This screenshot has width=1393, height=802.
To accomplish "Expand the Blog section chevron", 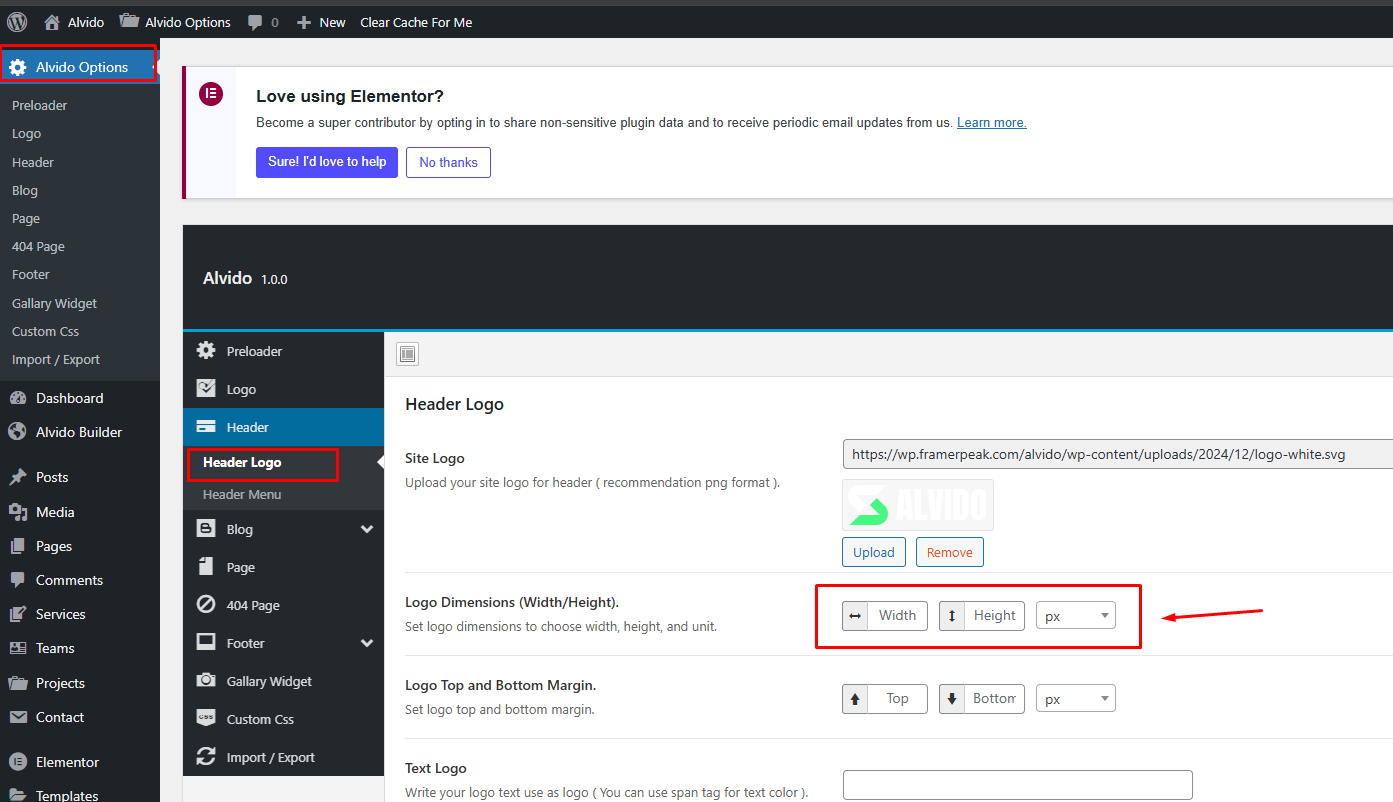I will pyautogui.click(x=367, y=529).
